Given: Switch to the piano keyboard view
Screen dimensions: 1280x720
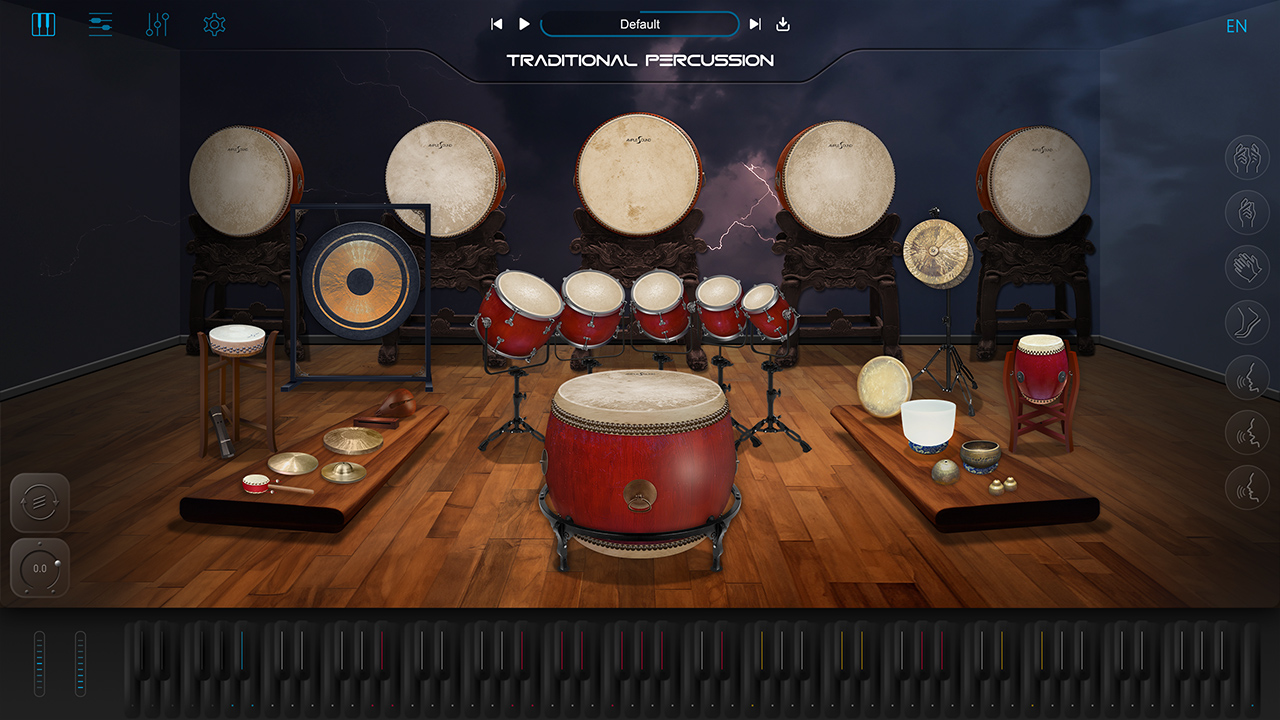Looking at the screenshot, I should coord(43,25).
